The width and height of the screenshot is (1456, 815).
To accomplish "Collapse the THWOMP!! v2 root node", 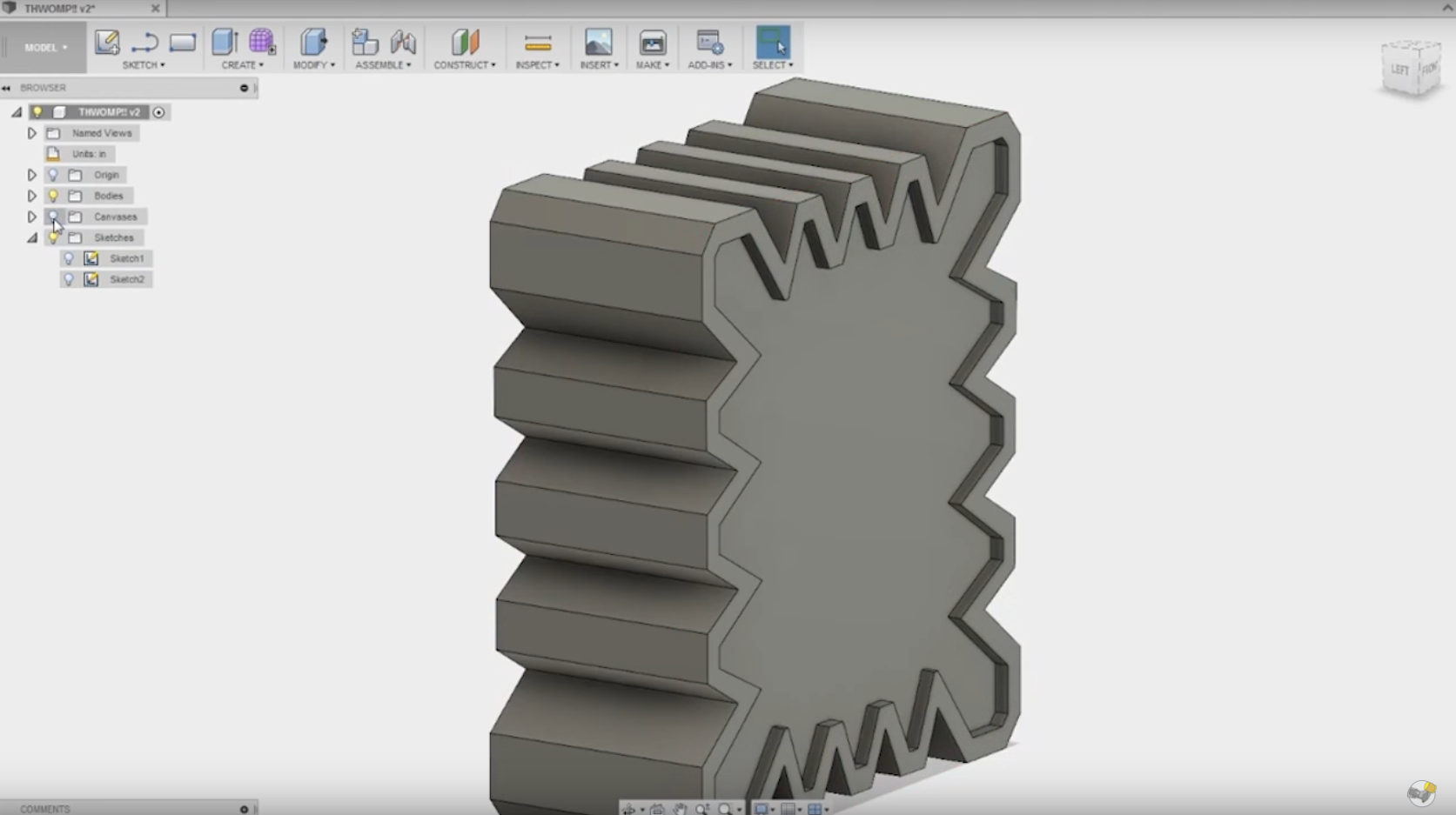I will pyautogui.click(x=17, y=112).
